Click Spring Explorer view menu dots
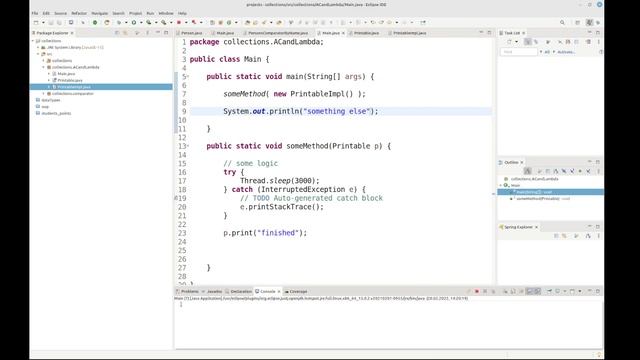The width and height of the screenshot is (640, 360). coord(599,236)
